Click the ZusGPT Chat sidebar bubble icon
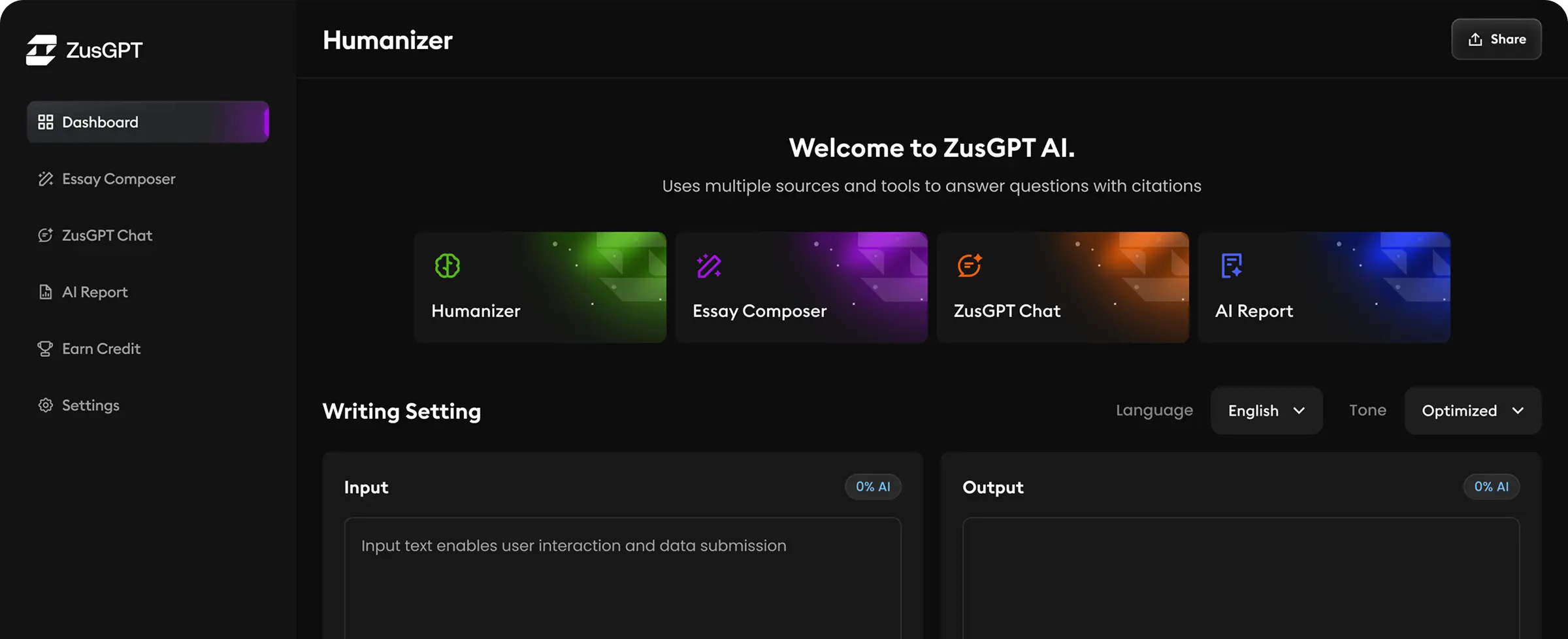1568x639 pixels. click(x=46, y=235)
